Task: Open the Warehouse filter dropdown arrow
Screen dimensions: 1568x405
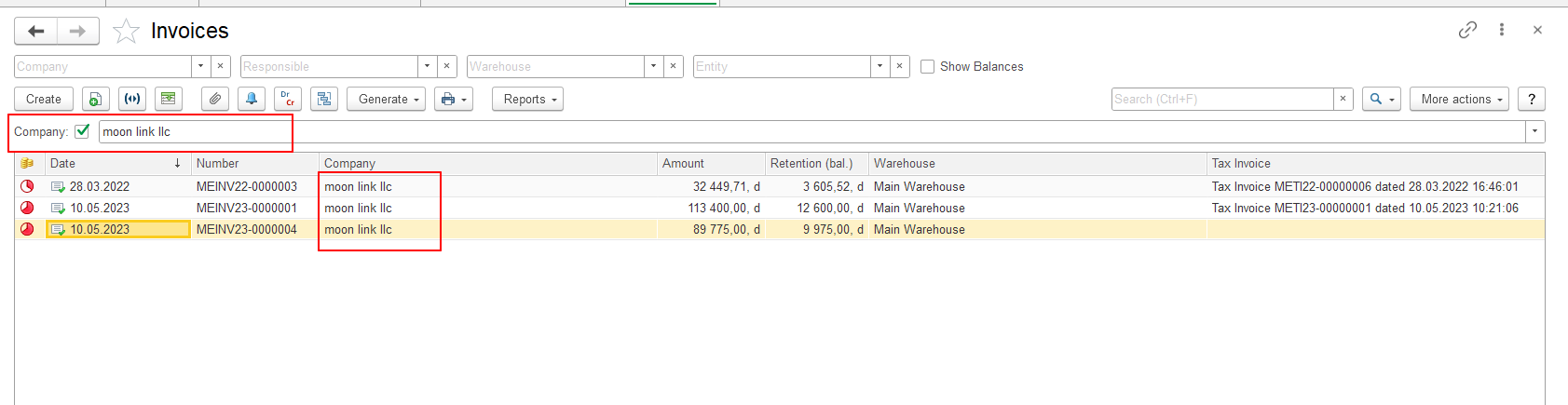Action: coord(654,66)
